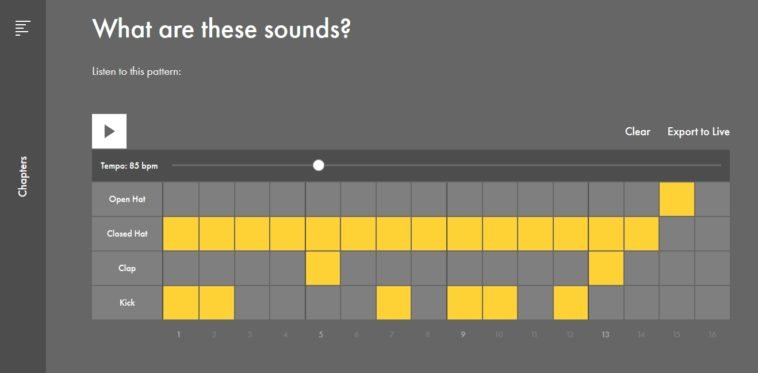Open the chapters menu icon
758x373 pixels.
(x=23, y=28)
